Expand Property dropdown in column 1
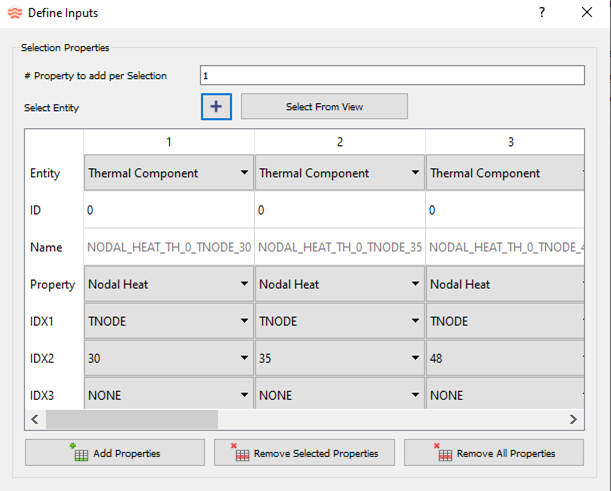The height and width of the screenshot is (491, 611). tap(168, 284)
